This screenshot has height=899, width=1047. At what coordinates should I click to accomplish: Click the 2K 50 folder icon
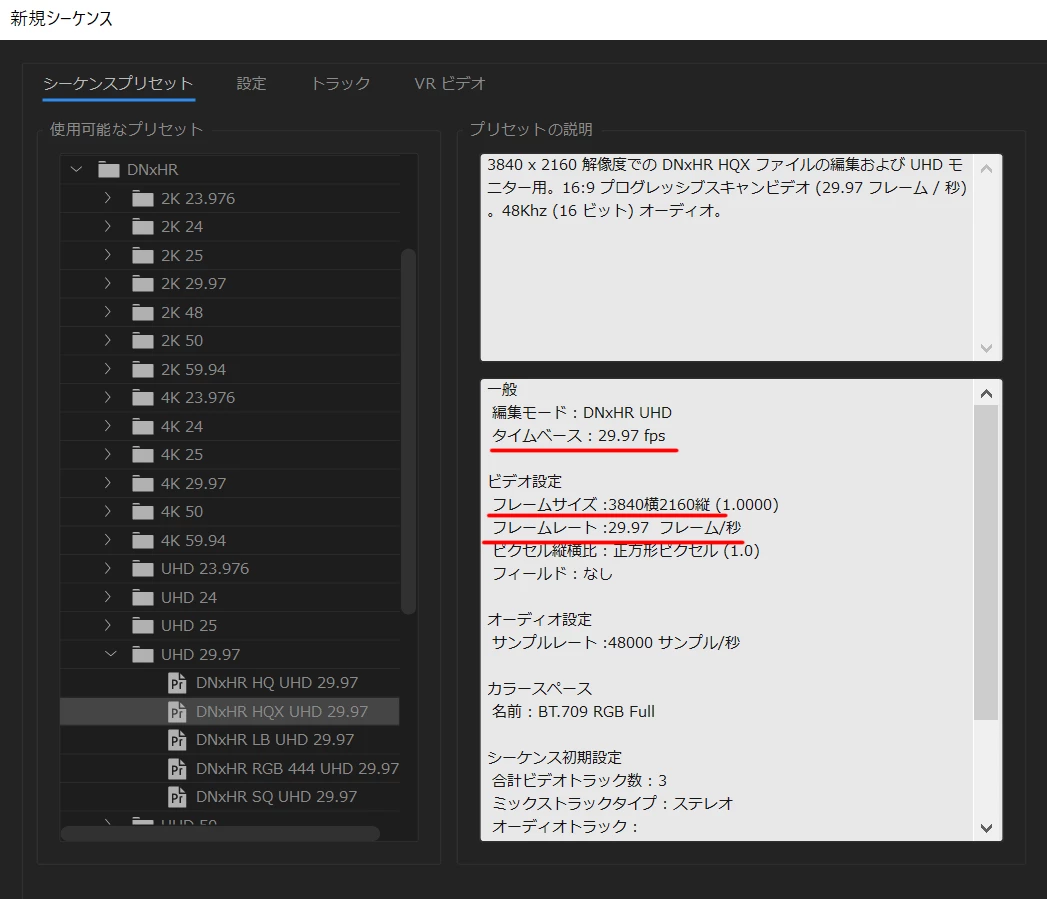[143, 341]
